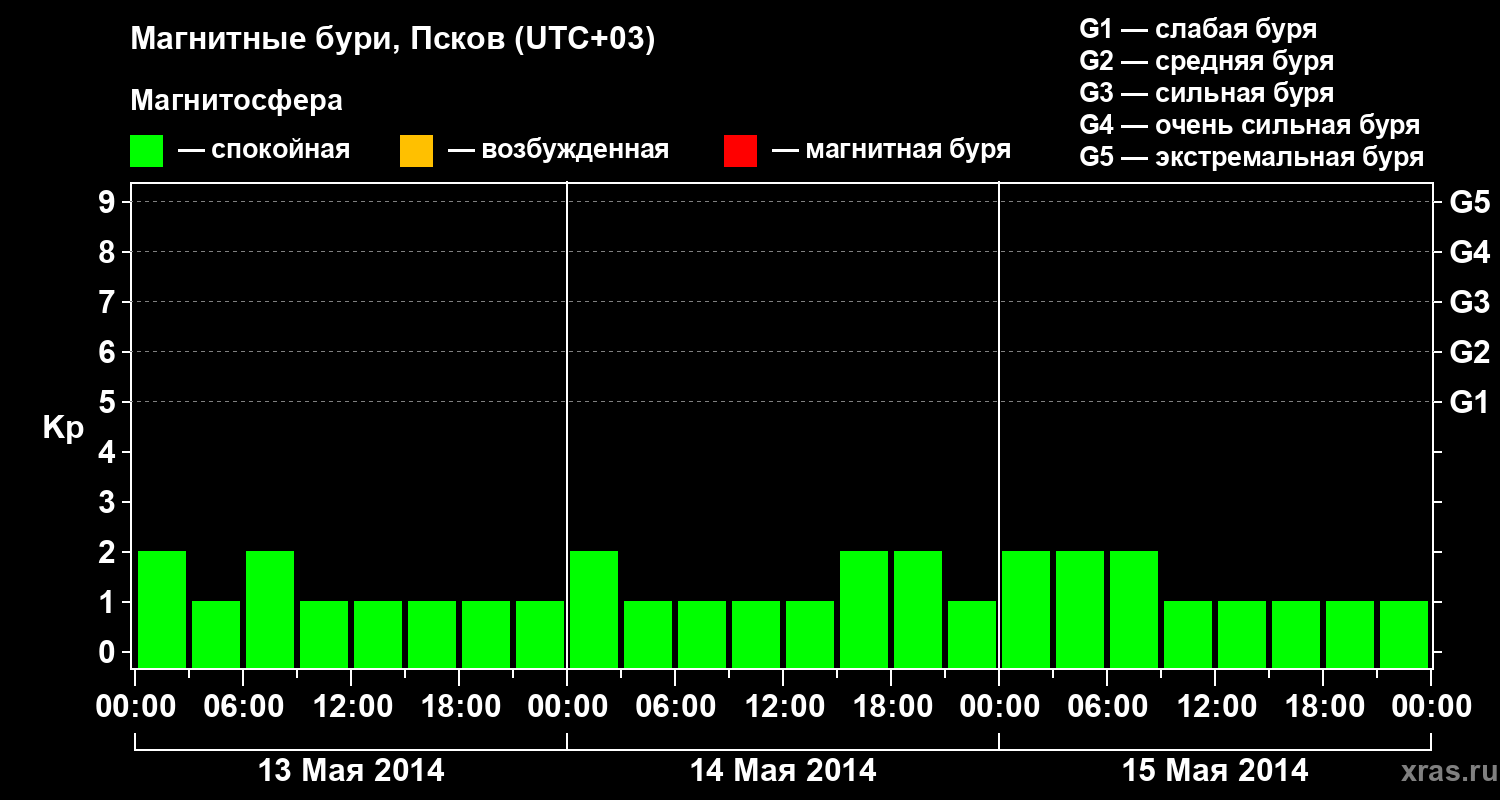
Task: Click the Kp axis label
Action: (63, 428)
